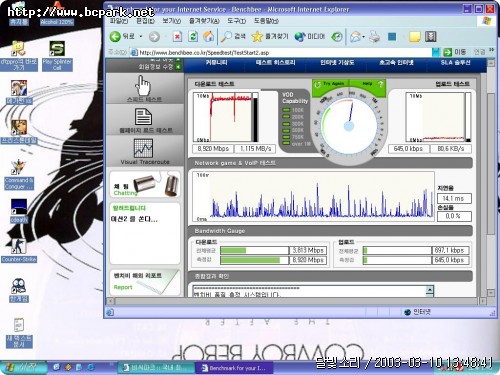Open the Home page icon
Screen dimensions: 500x375
point(209,36)
